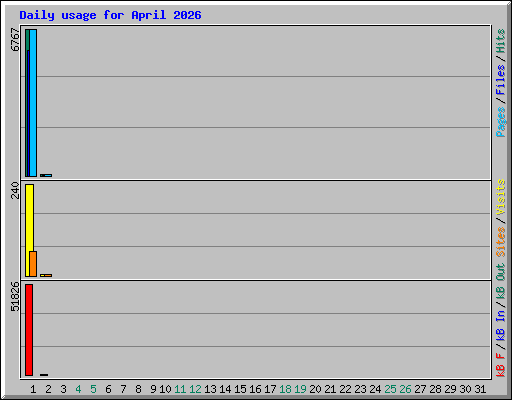Image resolution: width=512 pixels, height=400 pixels.
Task: Click the 'kB Out' legend label
Action: [x=501, y=282]
